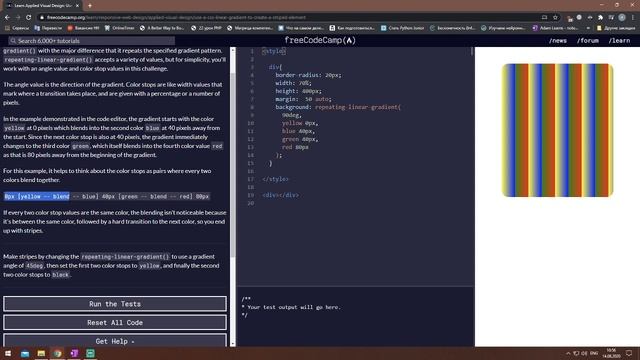The width and height of the screenshot is (640, 360).
Task: Expand the bookmarks overflow chevron
Action: click(x=588, y=28)
